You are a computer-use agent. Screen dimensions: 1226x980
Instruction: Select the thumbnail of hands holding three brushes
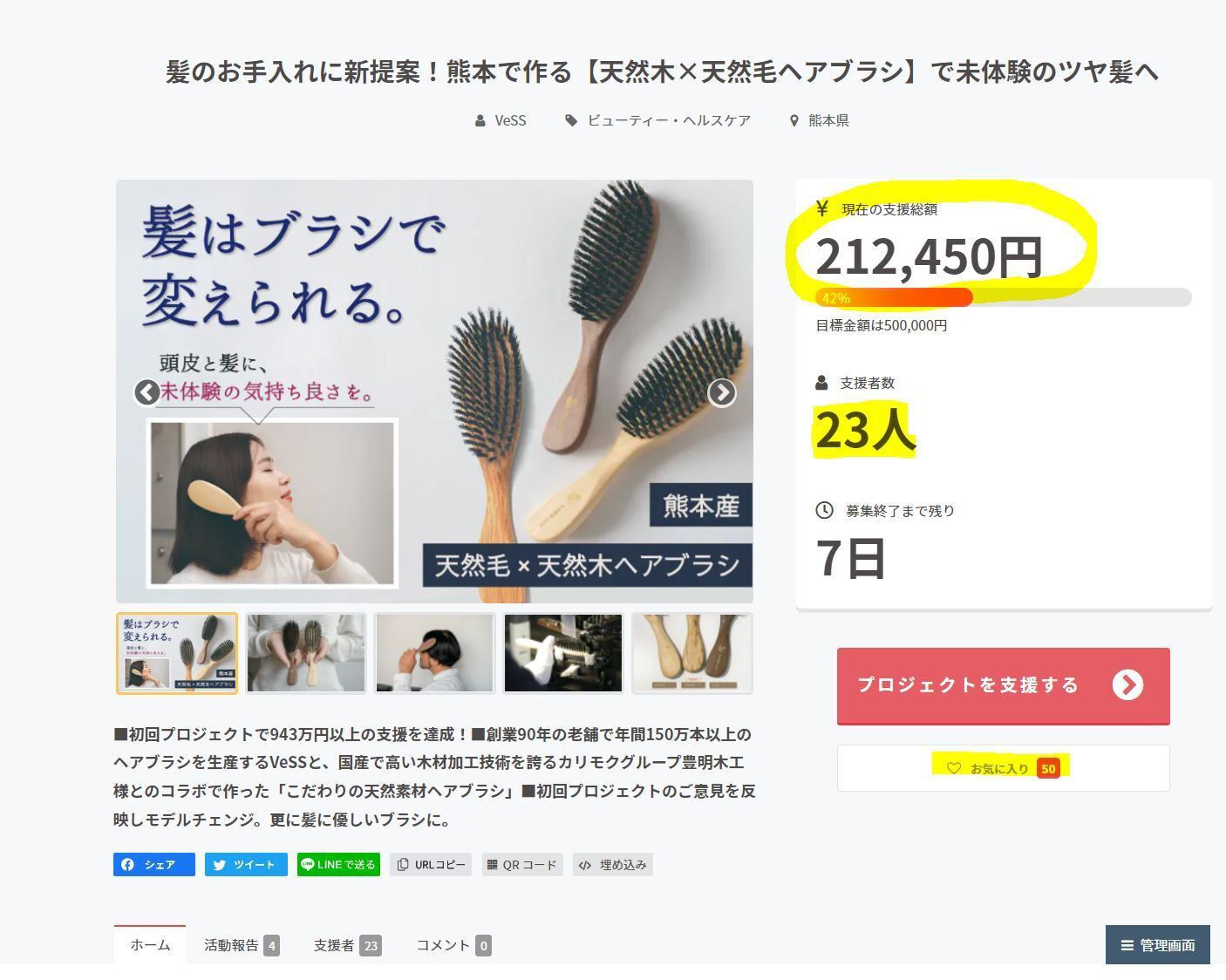[x=306, y=653]
